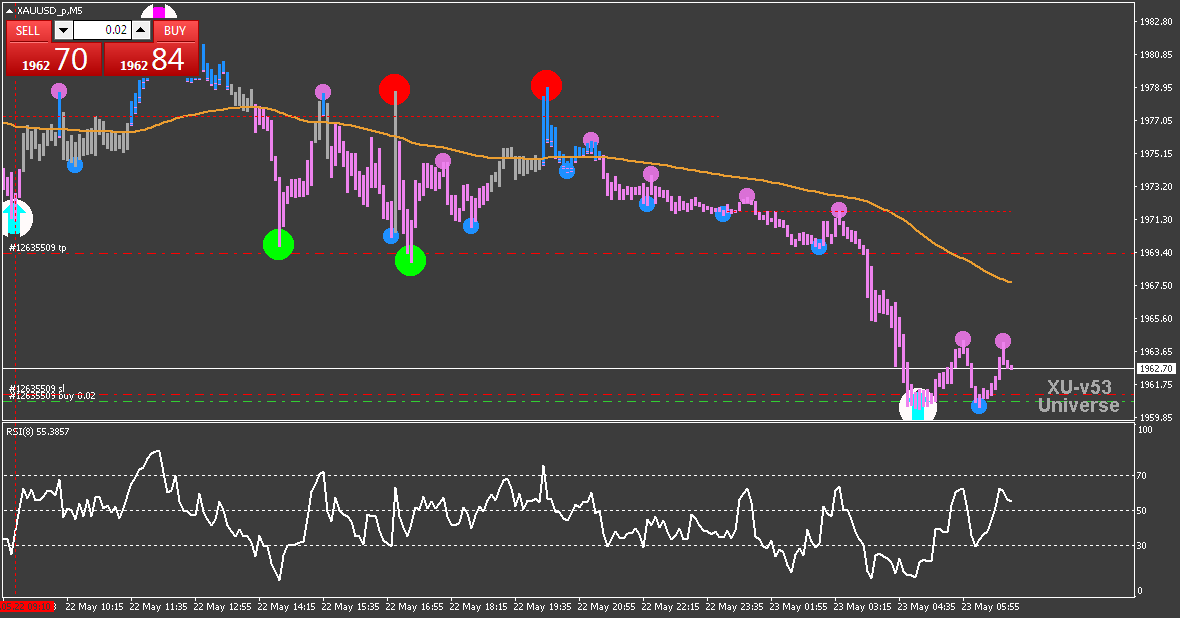Click the RSI level 30 label
Image resolution: width=1180 pixels, height=618 pixels.
1142,546
